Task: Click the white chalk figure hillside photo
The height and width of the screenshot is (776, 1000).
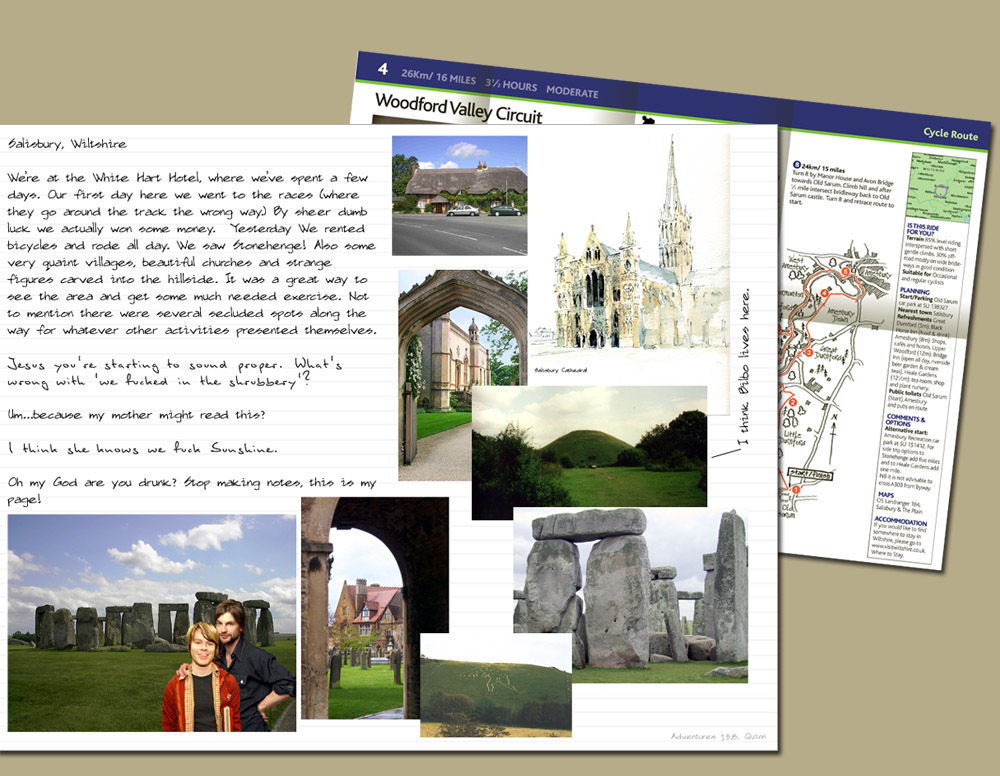Action: click(x=496, y=685)
